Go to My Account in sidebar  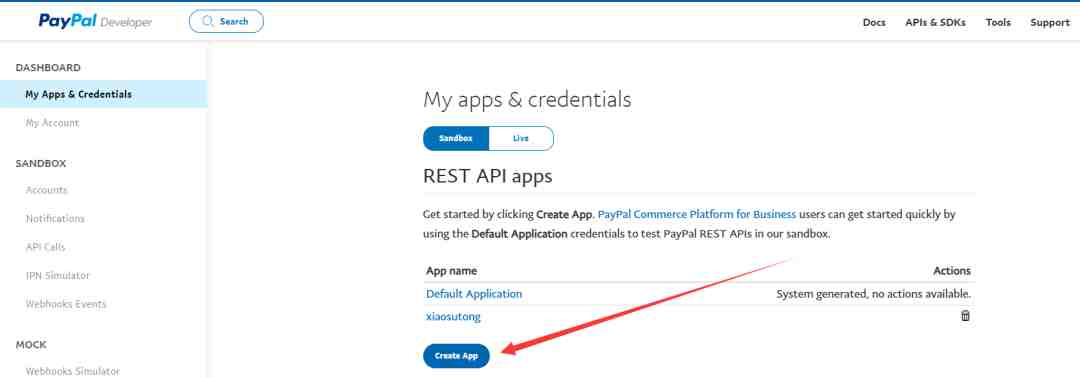52,123
